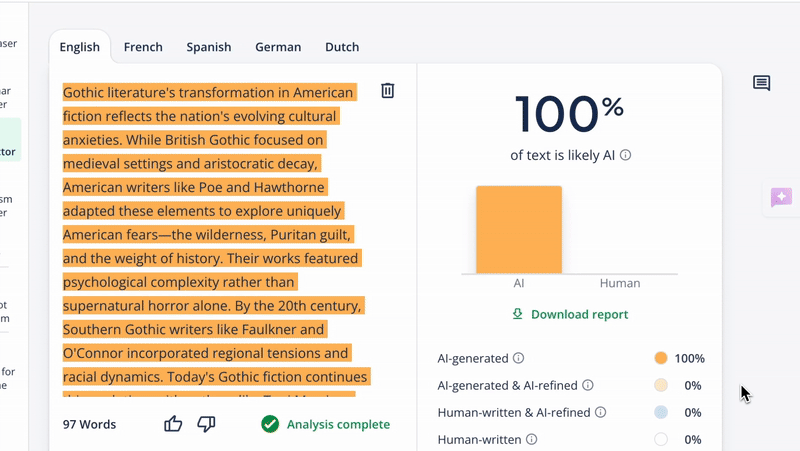Click inside the highlighted Gothic literature text
This screenshot has height=451, width=800.
(x=214, y=235)
